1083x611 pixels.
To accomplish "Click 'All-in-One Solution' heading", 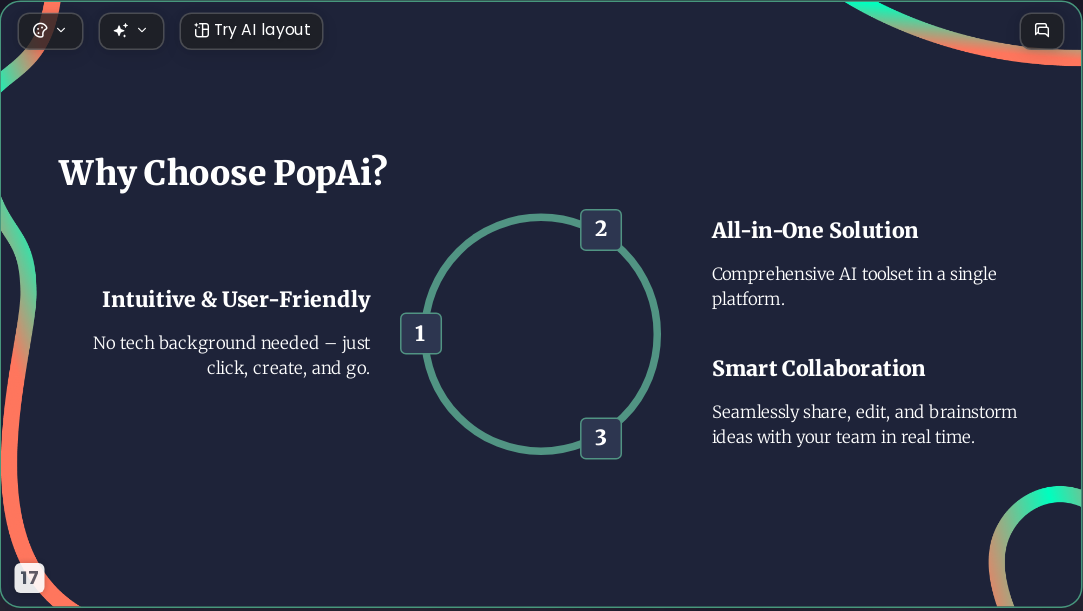I will click(815, 231).
